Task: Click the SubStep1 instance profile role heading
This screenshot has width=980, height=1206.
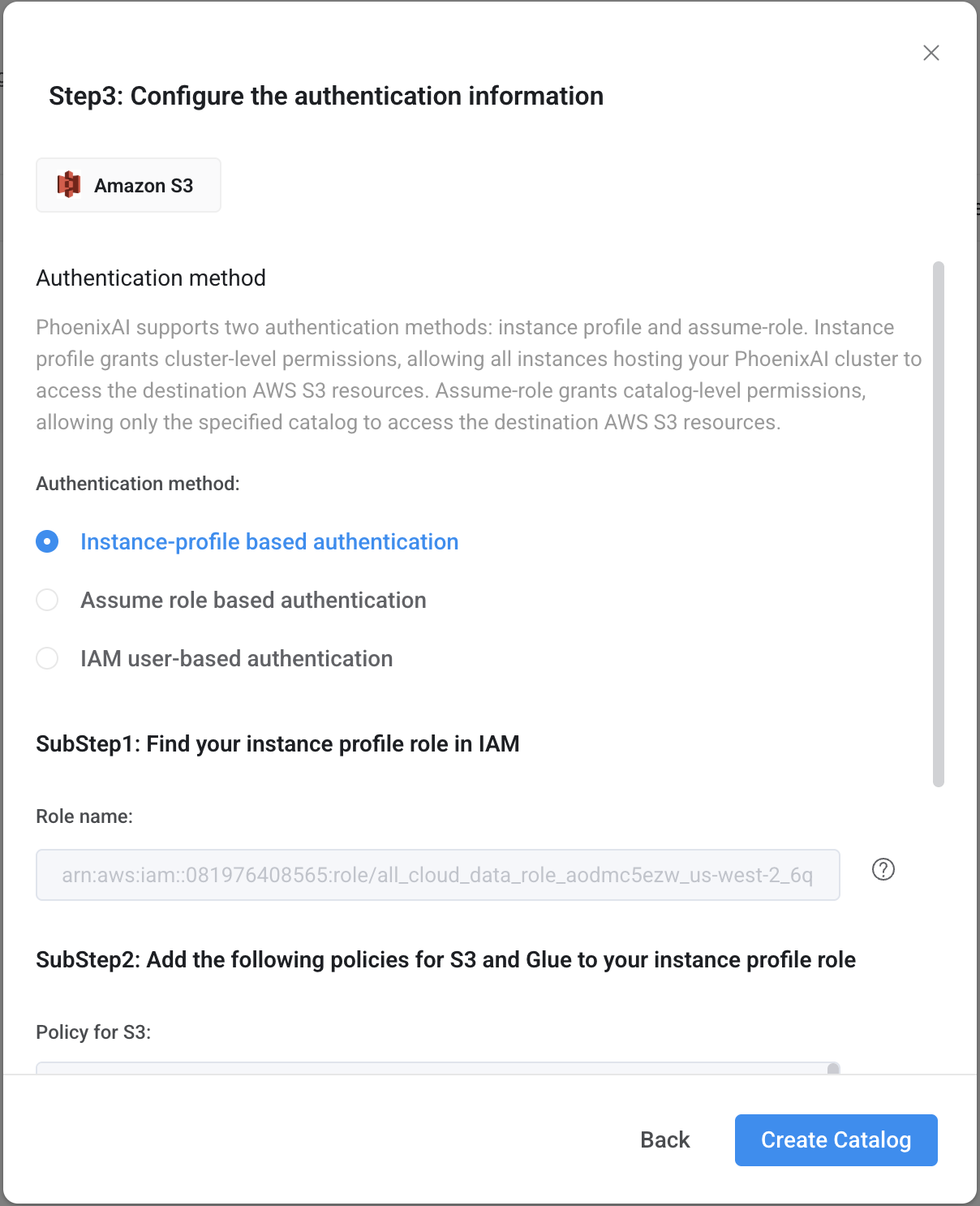Action: click(x=277, y=744)
